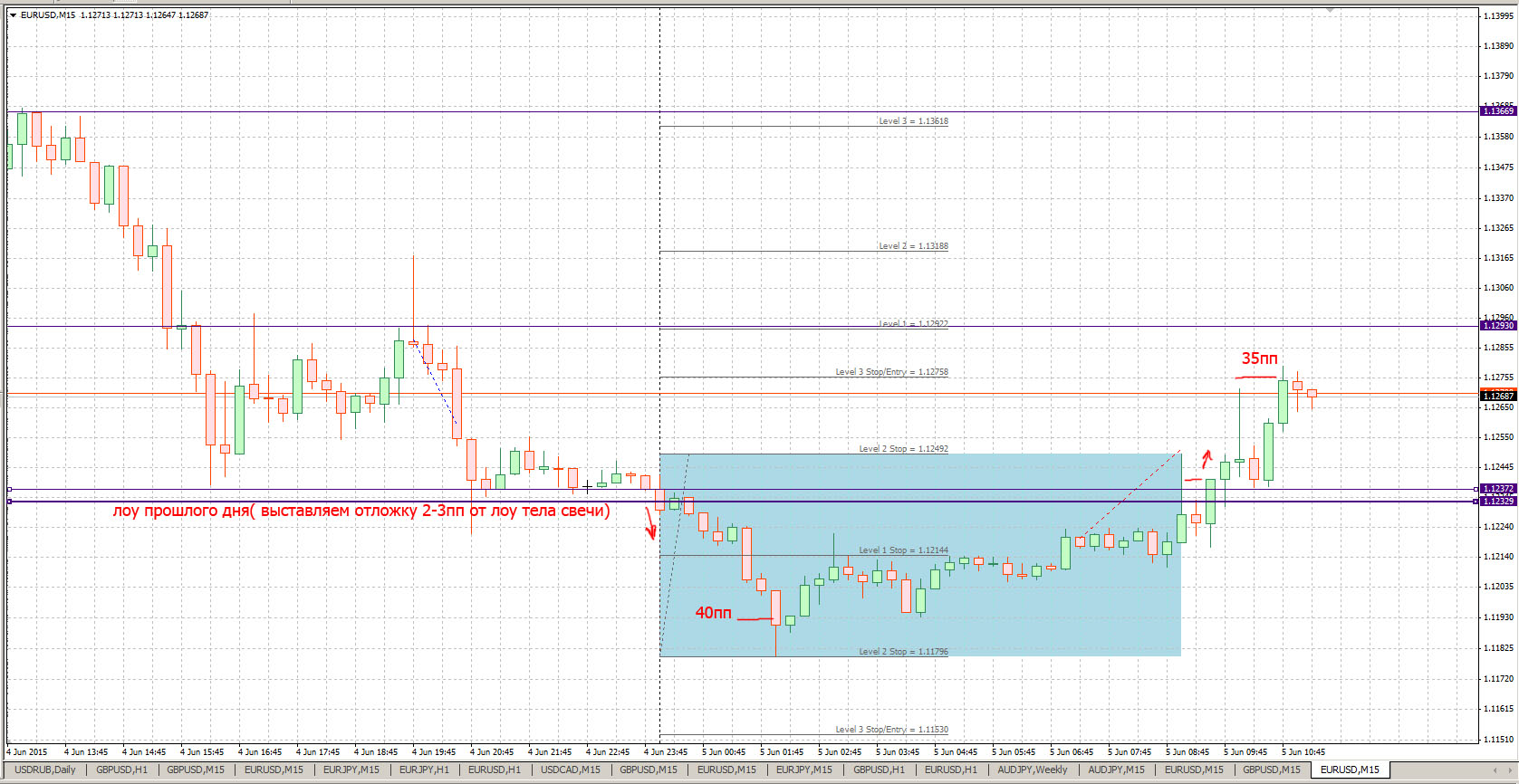This screenshot has height=784, width=1519.
Task: Click the '4 Jun 2015' time axis label
Action: (x=27, y=751)
